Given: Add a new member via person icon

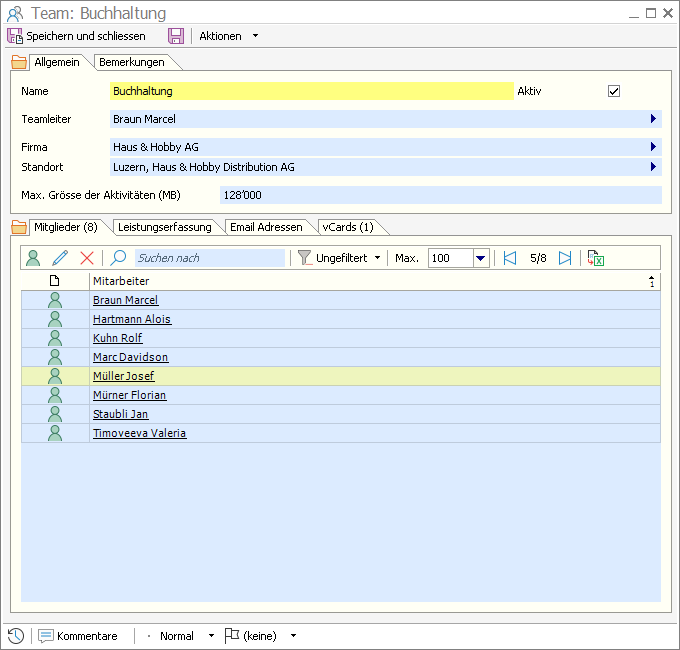Looking at the screenshot, I should click(33, 258).
